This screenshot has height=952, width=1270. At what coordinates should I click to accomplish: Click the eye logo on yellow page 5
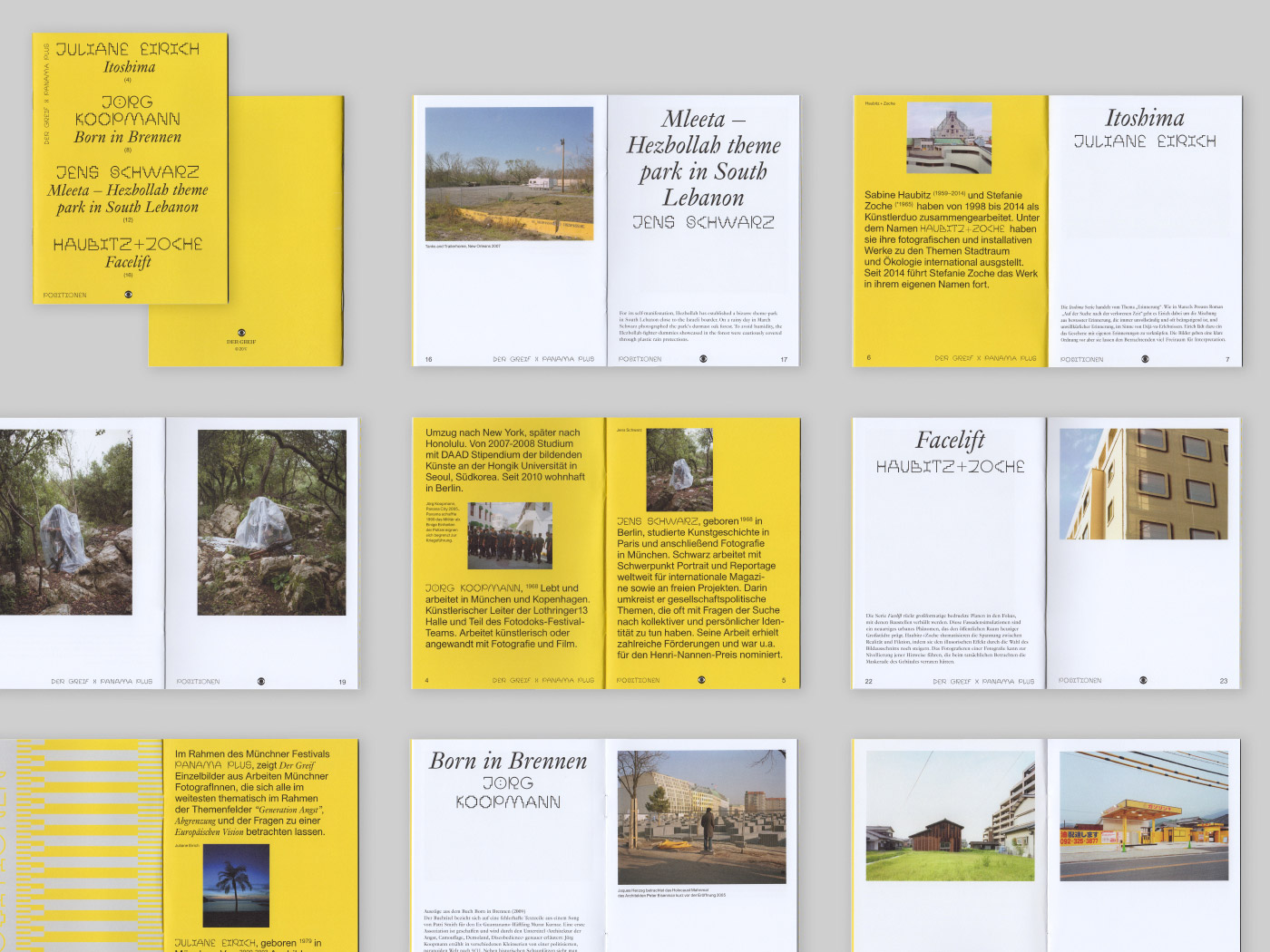(x=701, y=680)
